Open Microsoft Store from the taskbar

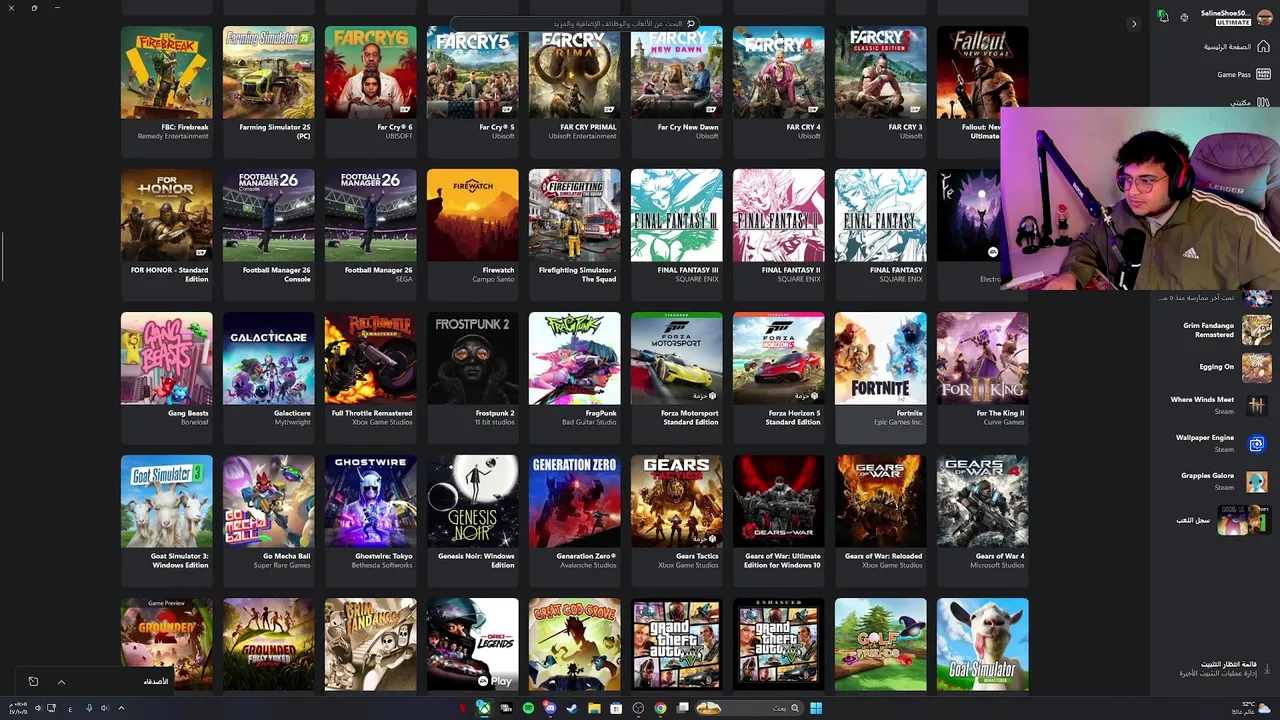[616, 708]
